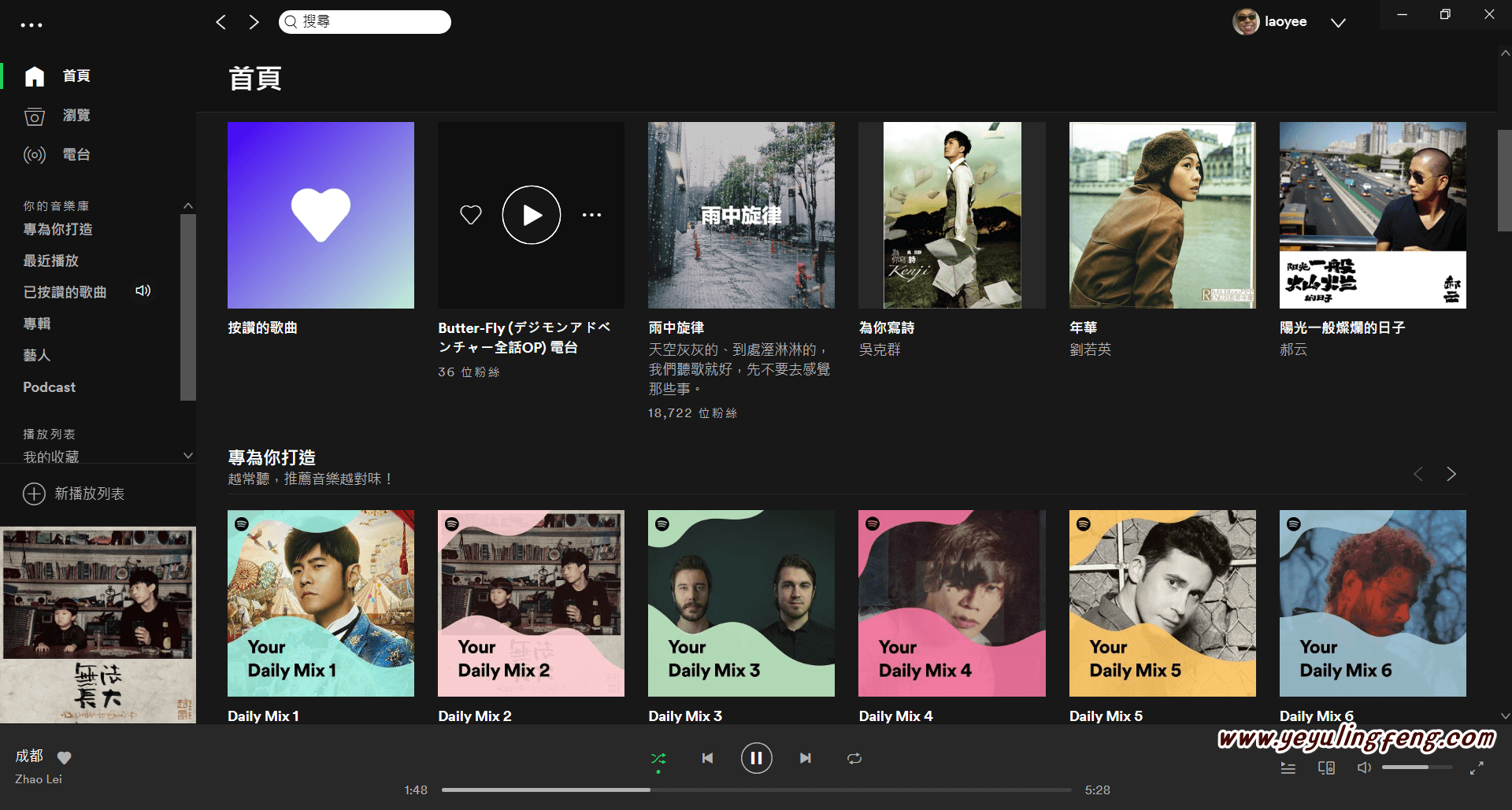This screenshot has height=810, width=1512.
Task: Open Daily Mix 3 cover
Action: click(741, 603)
